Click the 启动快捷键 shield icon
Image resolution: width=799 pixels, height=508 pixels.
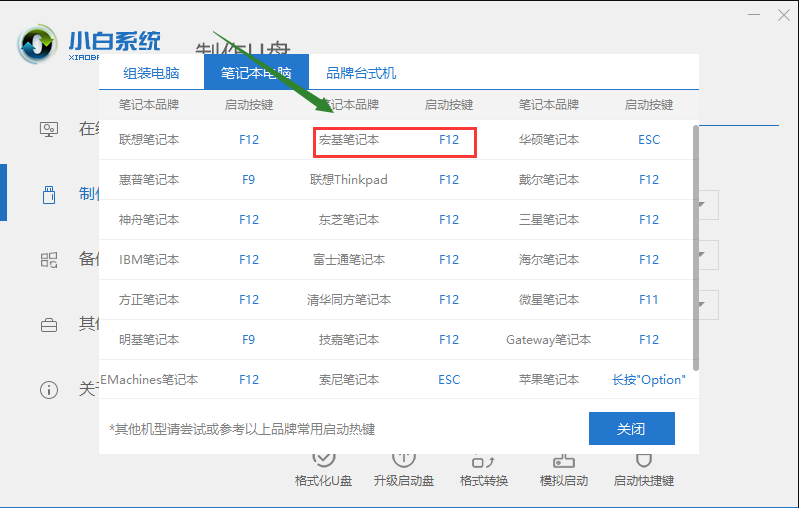pos(644,459)
